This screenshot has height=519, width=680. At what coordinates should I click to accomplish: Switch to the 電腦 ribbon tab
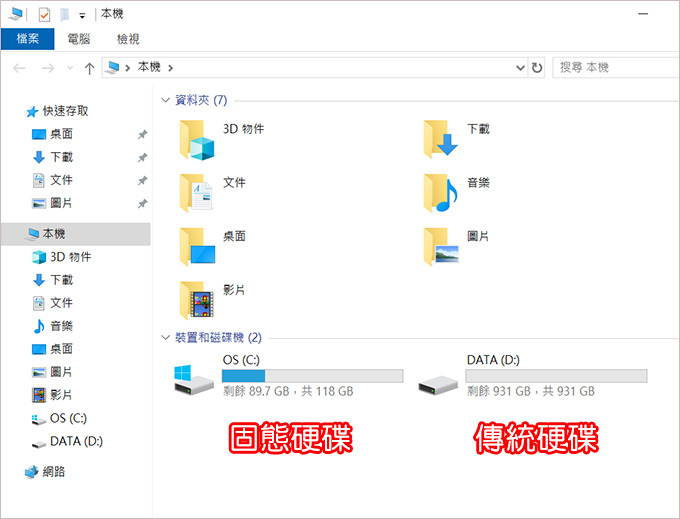tap(78, 39)
